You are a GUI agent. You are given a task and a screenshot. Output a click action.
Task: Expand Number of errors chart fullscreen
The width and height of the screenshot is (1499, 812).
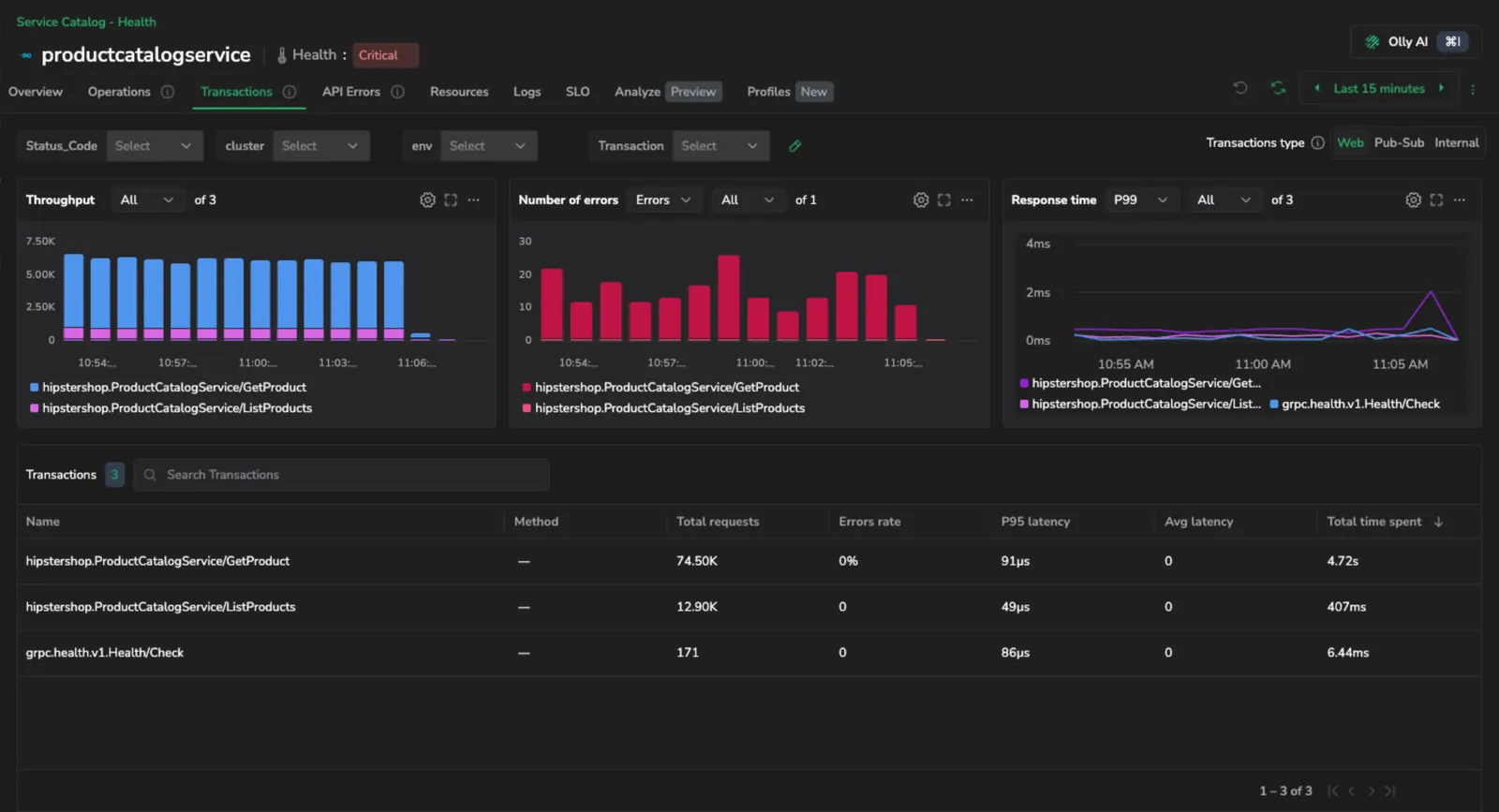click(x=944, y=200)
